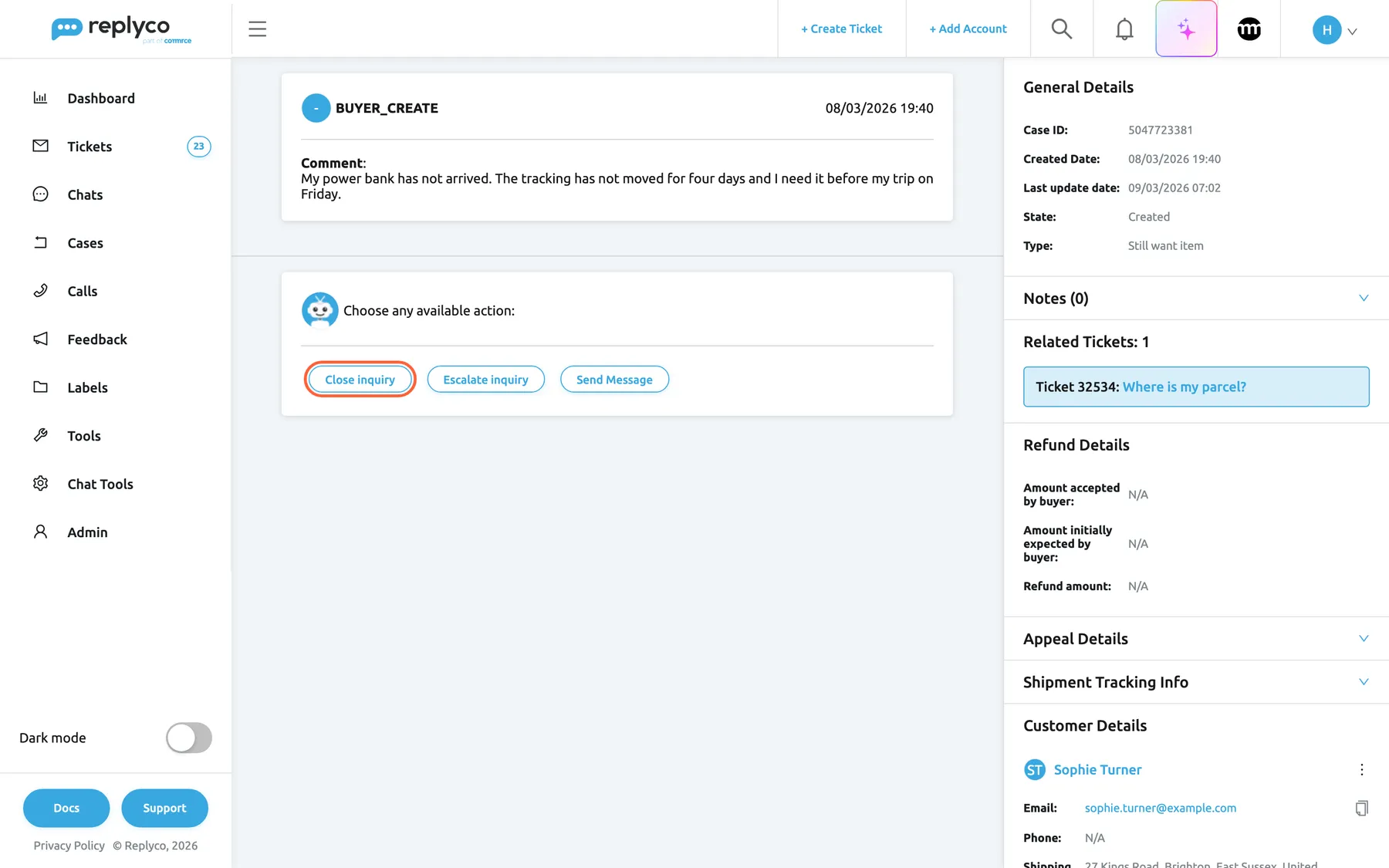Viewport: 1389px width, 868px height.
Task: Click the Dashboard chart icon
Action: pos(40,98)
